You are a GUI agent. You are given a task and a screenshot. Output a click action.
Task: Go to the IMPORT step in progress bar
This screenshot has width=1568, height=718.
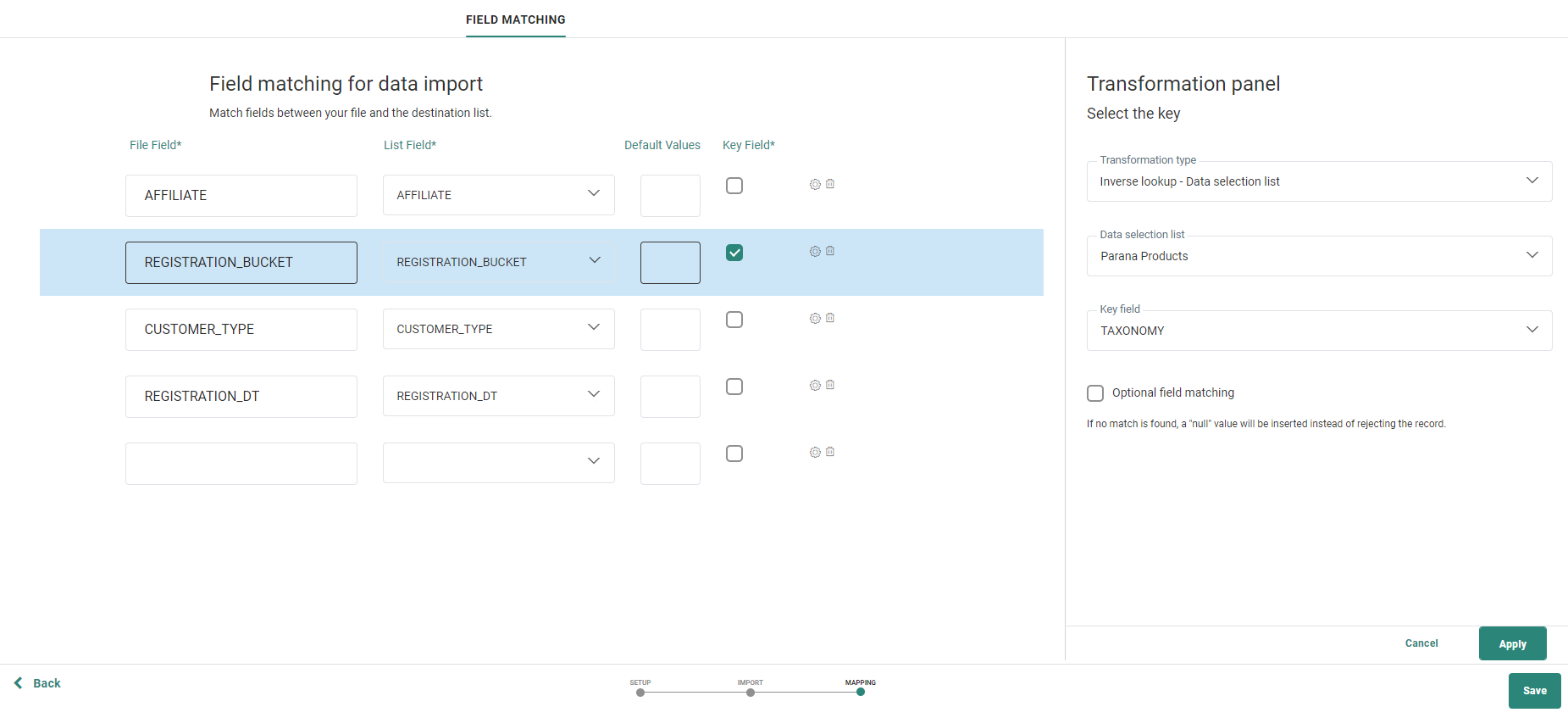[x=751, y=692]
